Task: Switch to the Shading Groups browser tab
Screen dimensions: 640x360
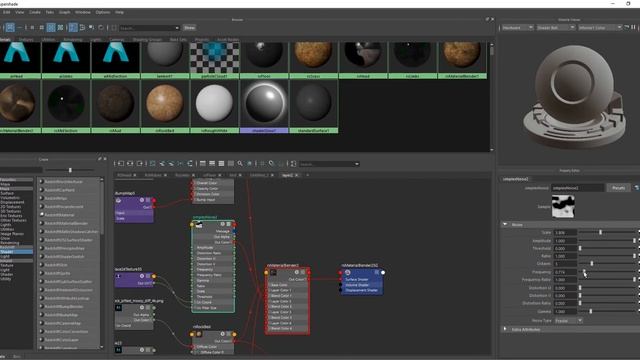Action: coord(147,40)
